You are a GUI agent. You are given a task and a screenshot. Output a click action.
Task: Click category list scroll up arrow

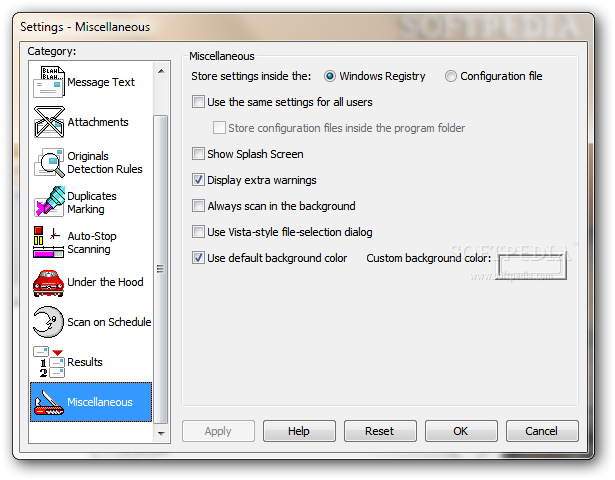point(161,71)
